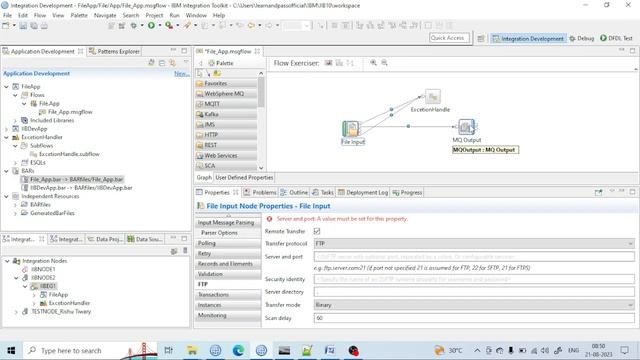Click the New... link in Application Development
The width and height of the screenshot is (640, 360).
(x=182, y=73)
